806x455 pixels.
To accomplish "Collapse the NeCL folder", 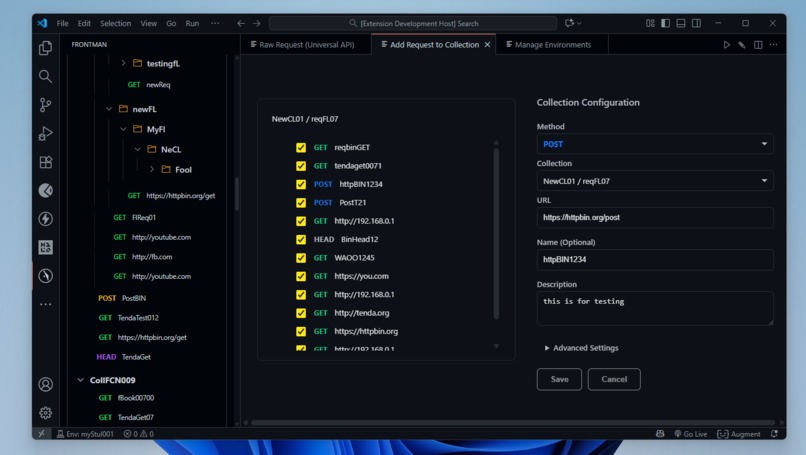I will (x=138, y=150).
